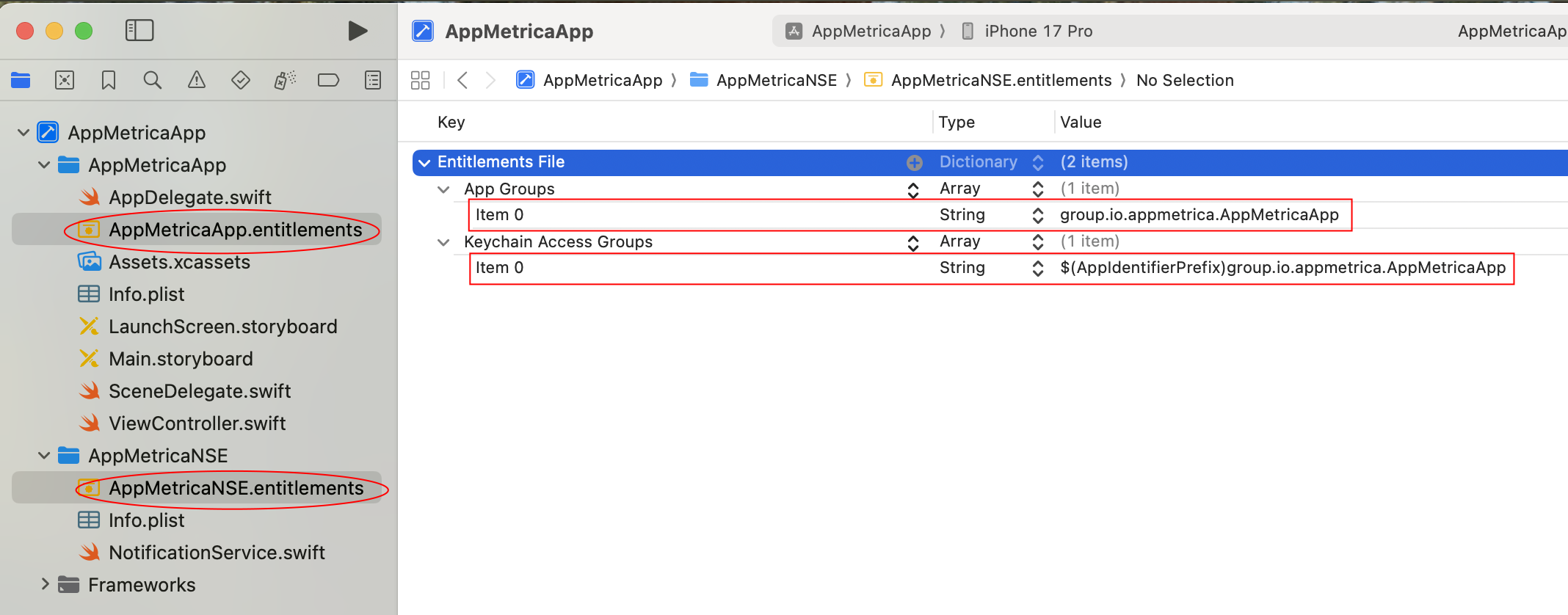Image resolution: width=1568 pixels, height=615 pixels.
Task: Open the Bookmark navigator icon
Action: pos(109,80)
